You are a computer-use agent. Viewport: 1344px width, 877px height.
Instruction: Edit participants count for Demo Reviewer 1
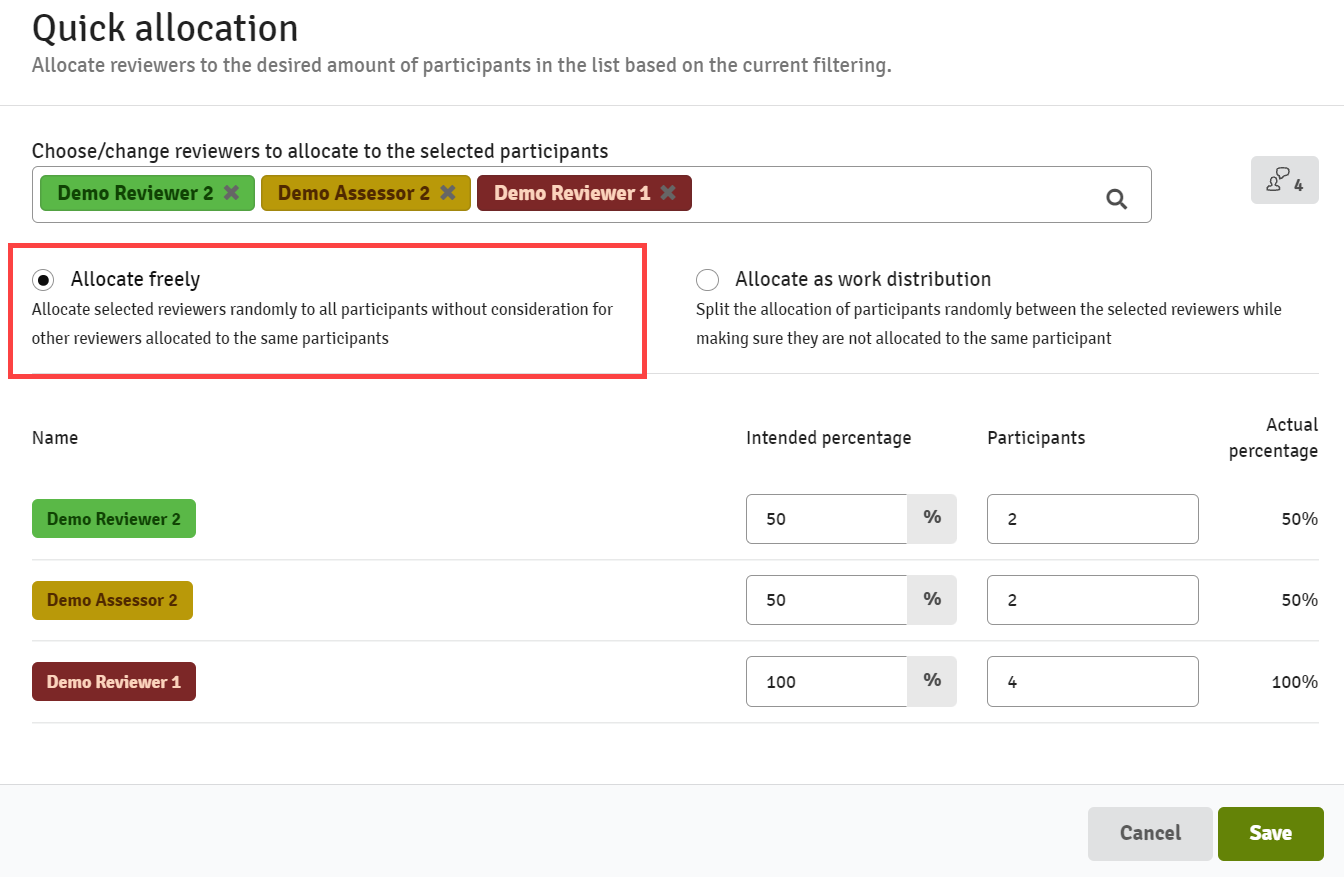(x=1092, y=682)
